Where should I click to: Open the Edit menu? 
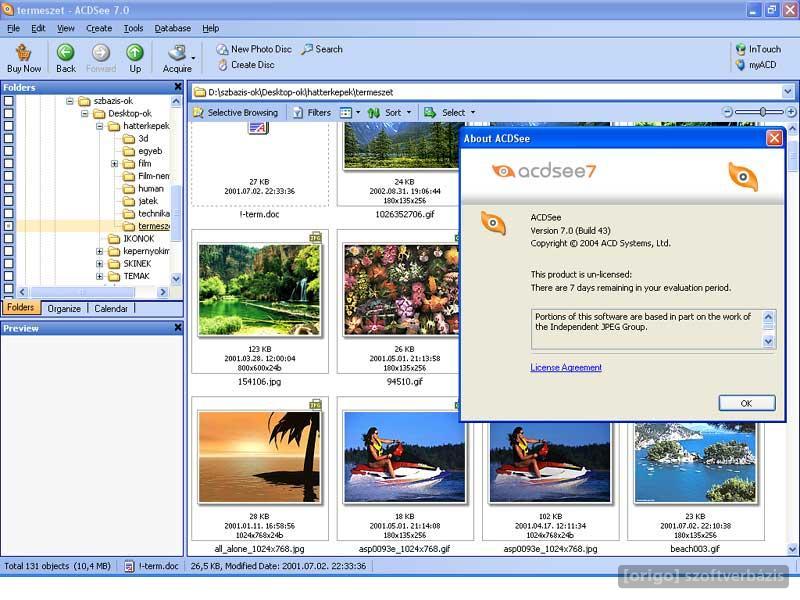tap(38, 28)
